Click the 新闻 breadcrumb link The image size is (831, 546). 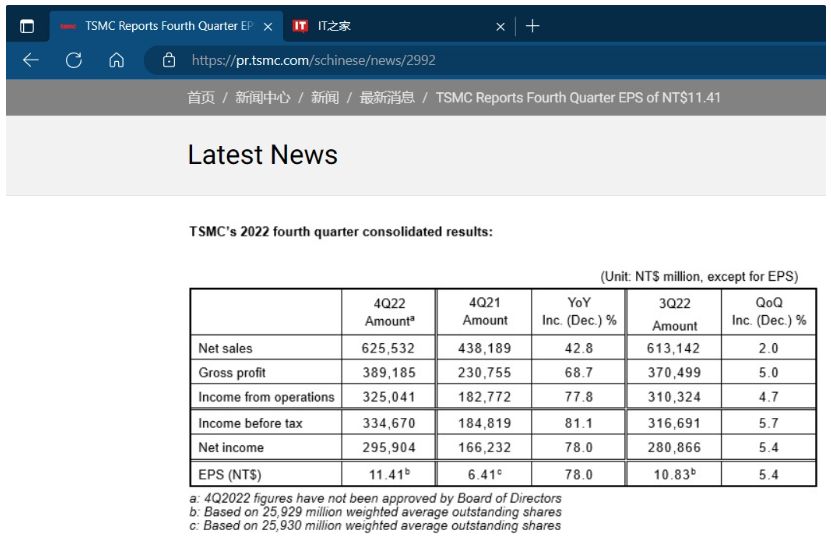[325, 98]
